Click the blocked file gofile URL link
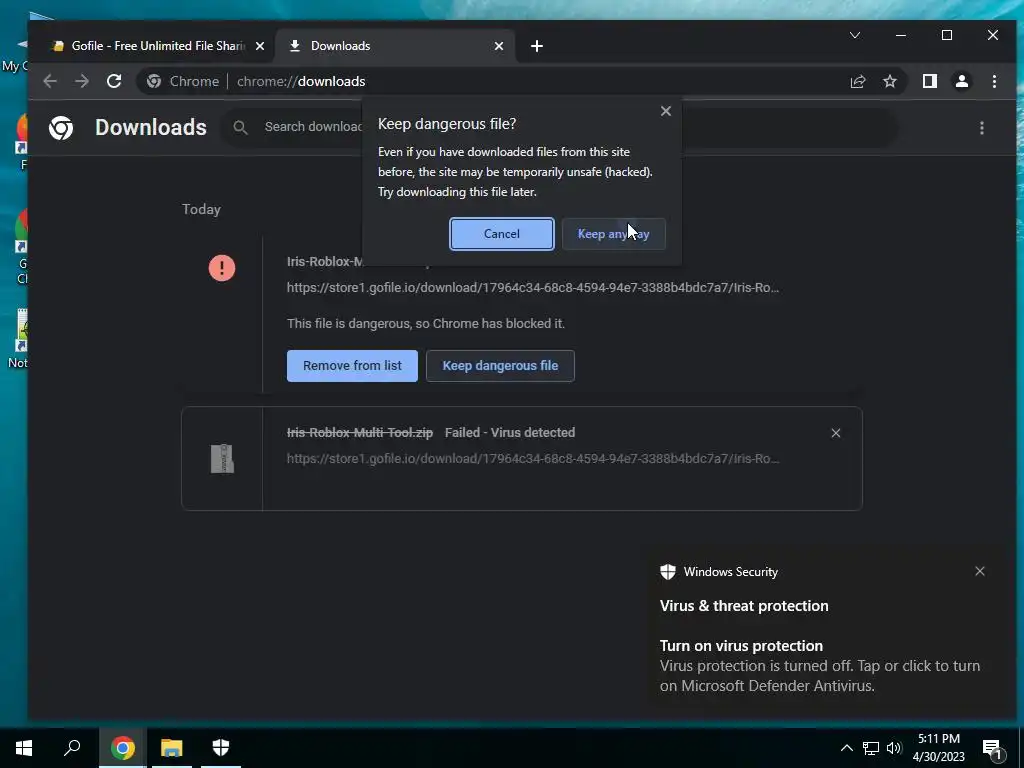1024x768 pixels. [532, 287]
